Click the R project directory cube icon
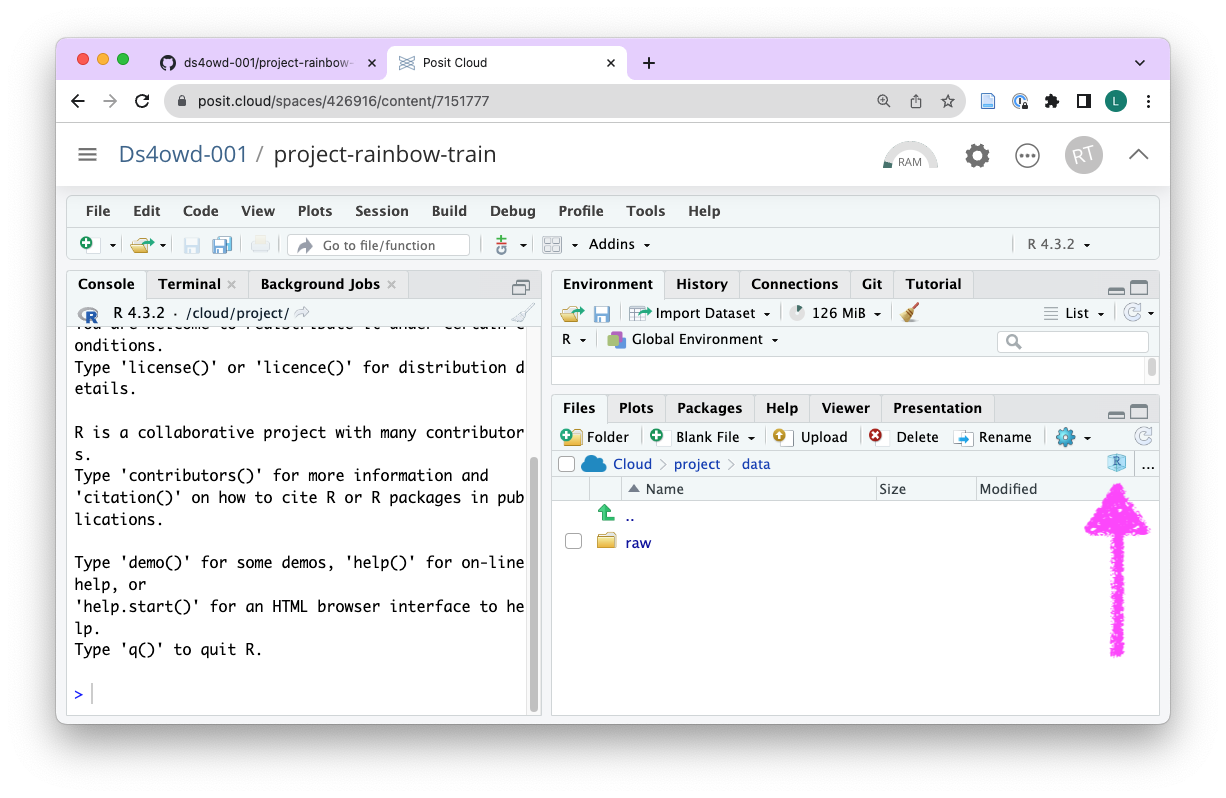 tap(1116, 464)
